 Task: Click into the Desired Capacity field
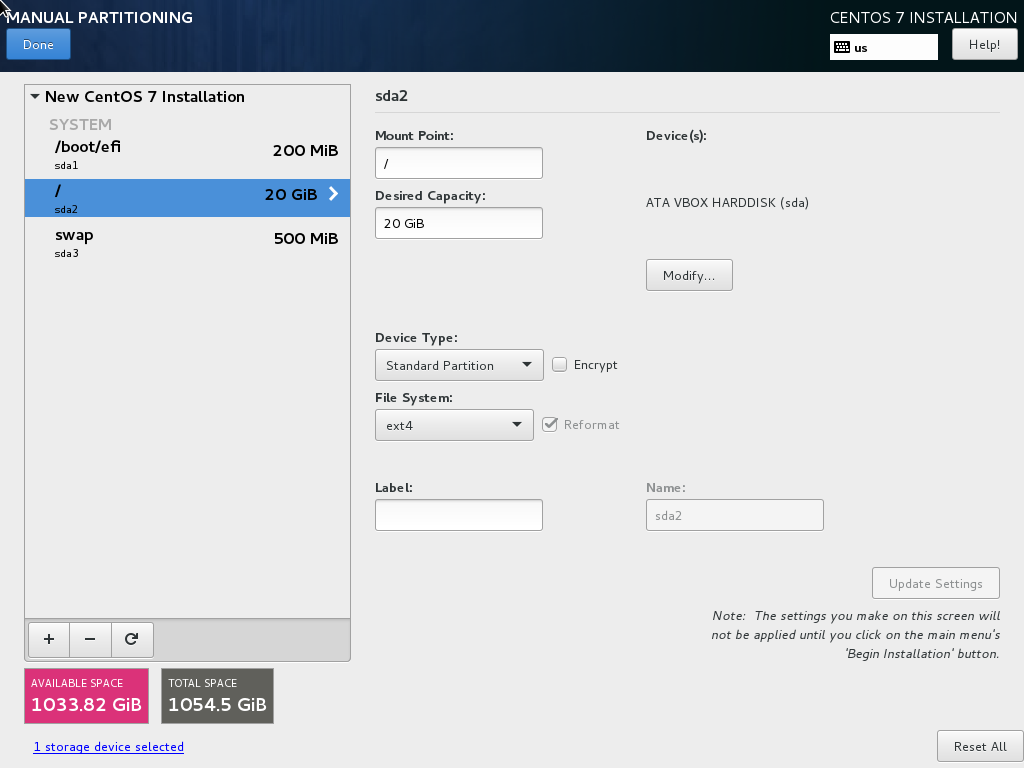coord(458,223)
